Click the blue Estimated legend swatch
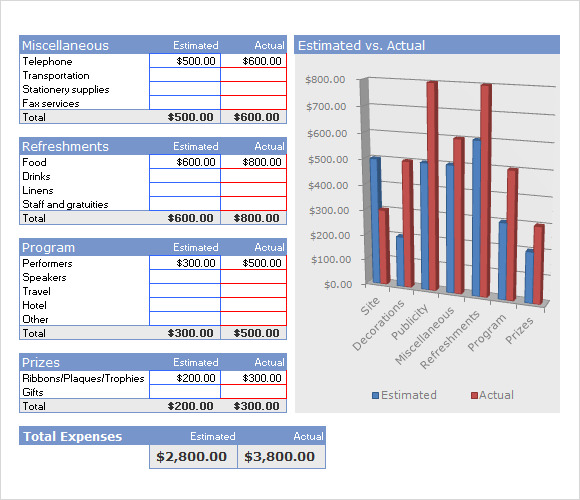Viewport: 580px width, 500px height. point(375,395)
